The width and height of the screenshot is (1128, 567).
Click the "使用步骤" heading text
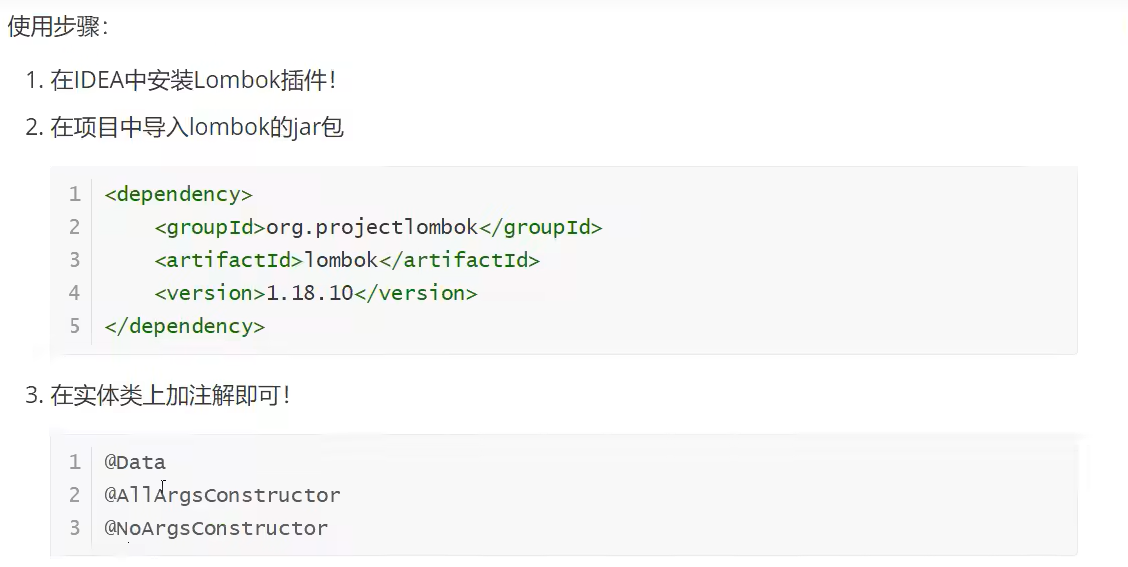point(55,27)
